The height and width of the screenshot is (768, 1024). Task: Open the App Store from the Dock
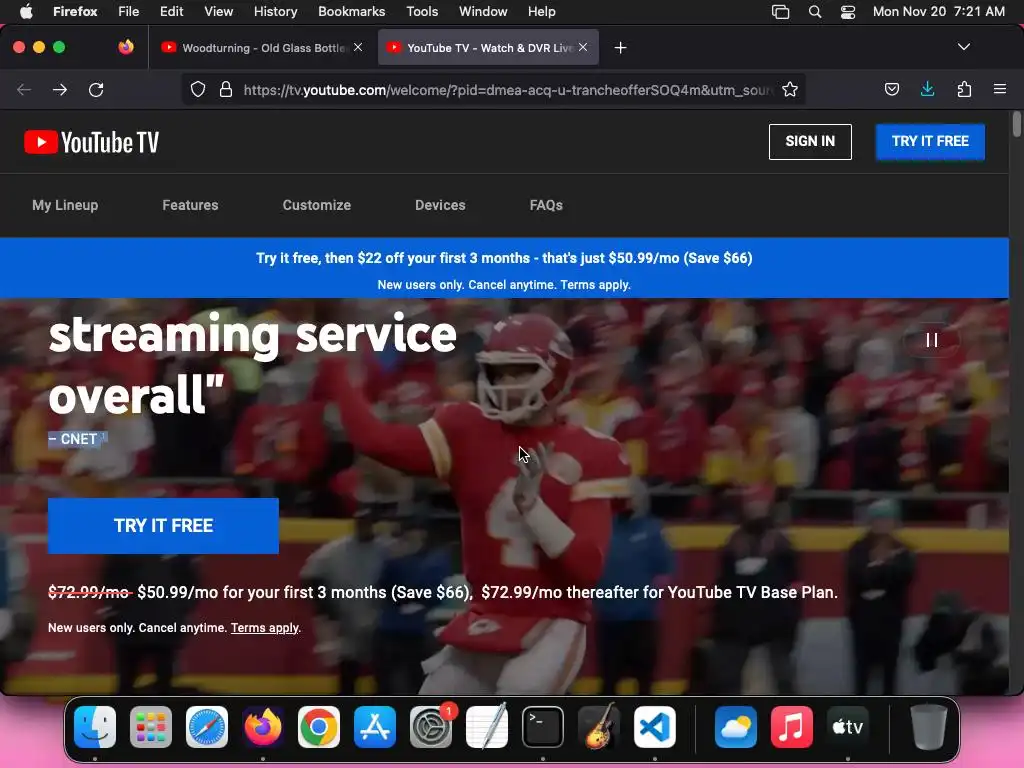(x=375, y=727)
